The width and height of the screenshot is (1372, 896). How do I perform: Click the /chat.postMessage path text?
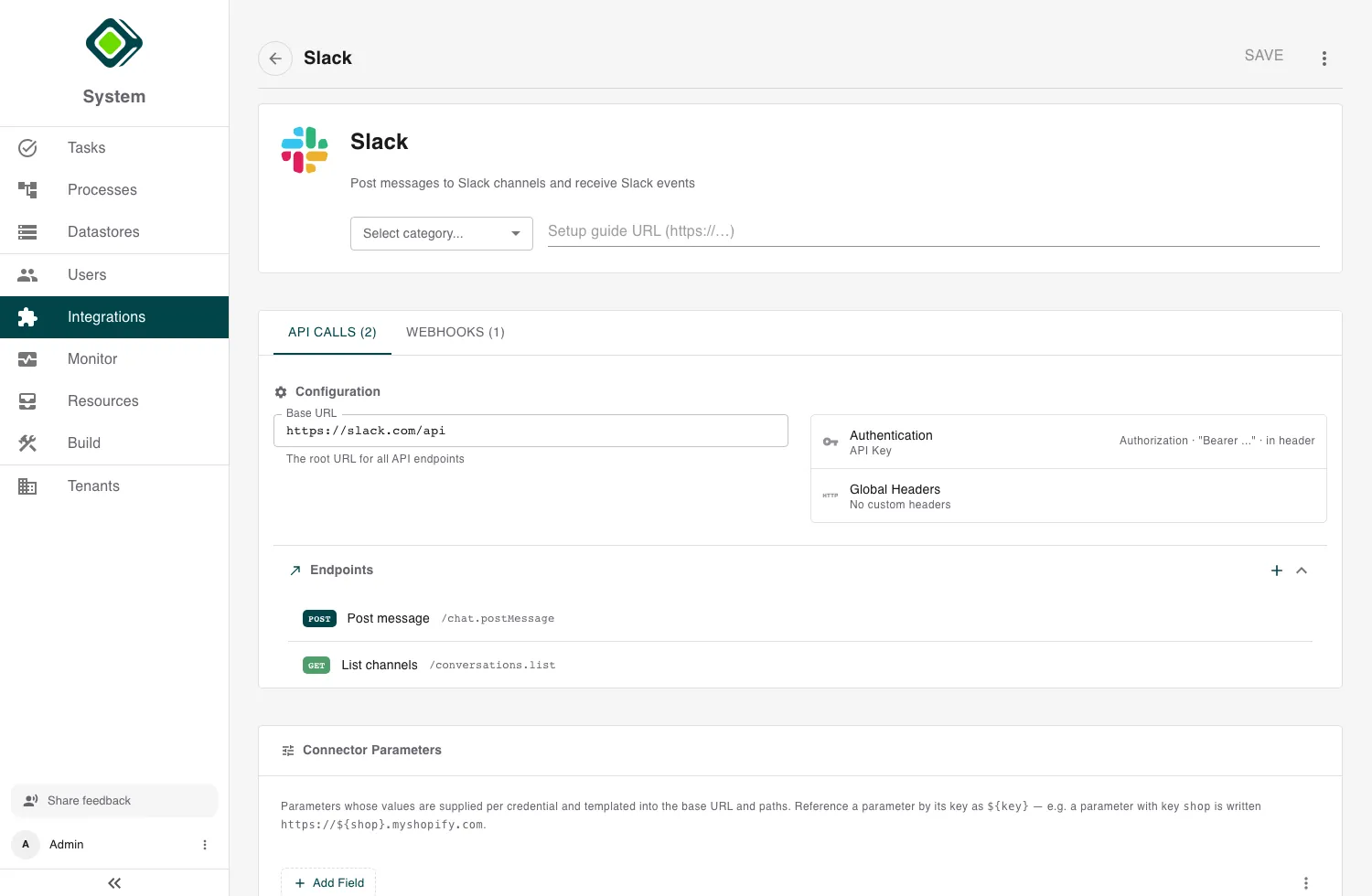(498, 619)
